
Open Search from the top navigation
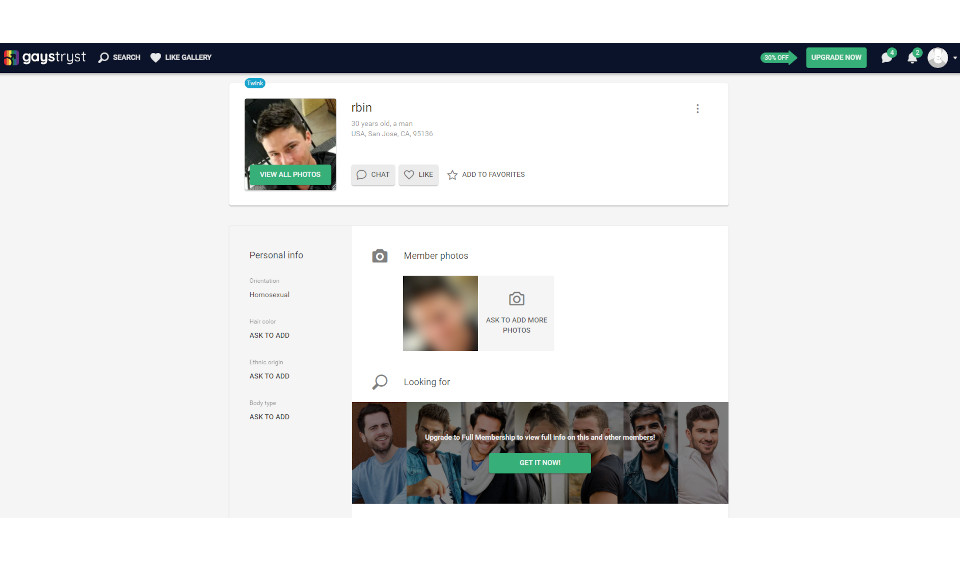(119, 58)
